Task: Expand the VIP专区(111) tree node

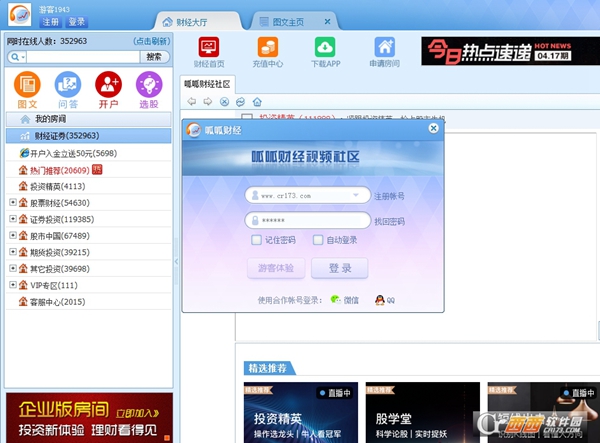Action: coord(13,285)
